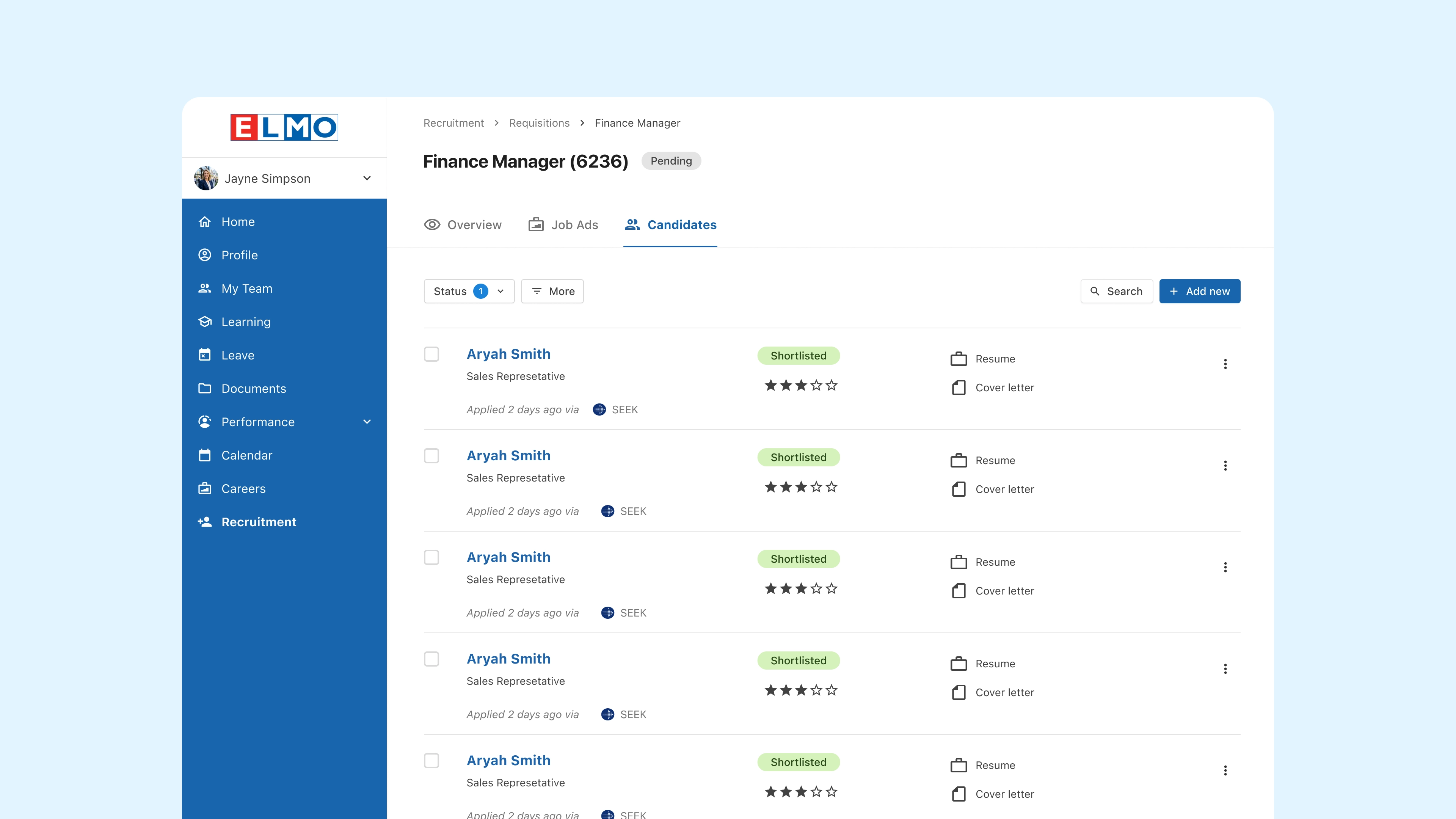Image resolution: width=1456 pixels, height=819 pixels.
Task: Click the Add new button
Action: pyautogui.click(x=1200, y=291)
